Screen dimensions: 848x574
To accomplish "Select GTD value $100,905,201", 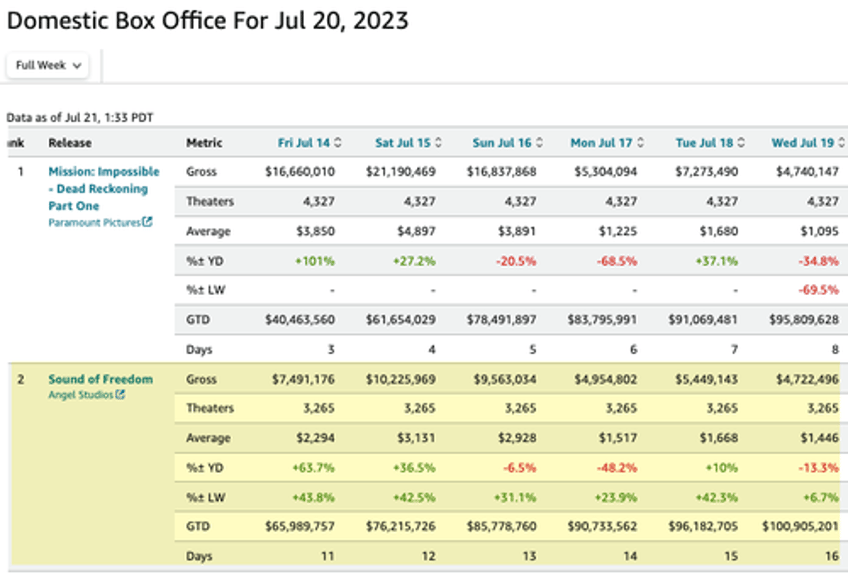I will 800,526.
